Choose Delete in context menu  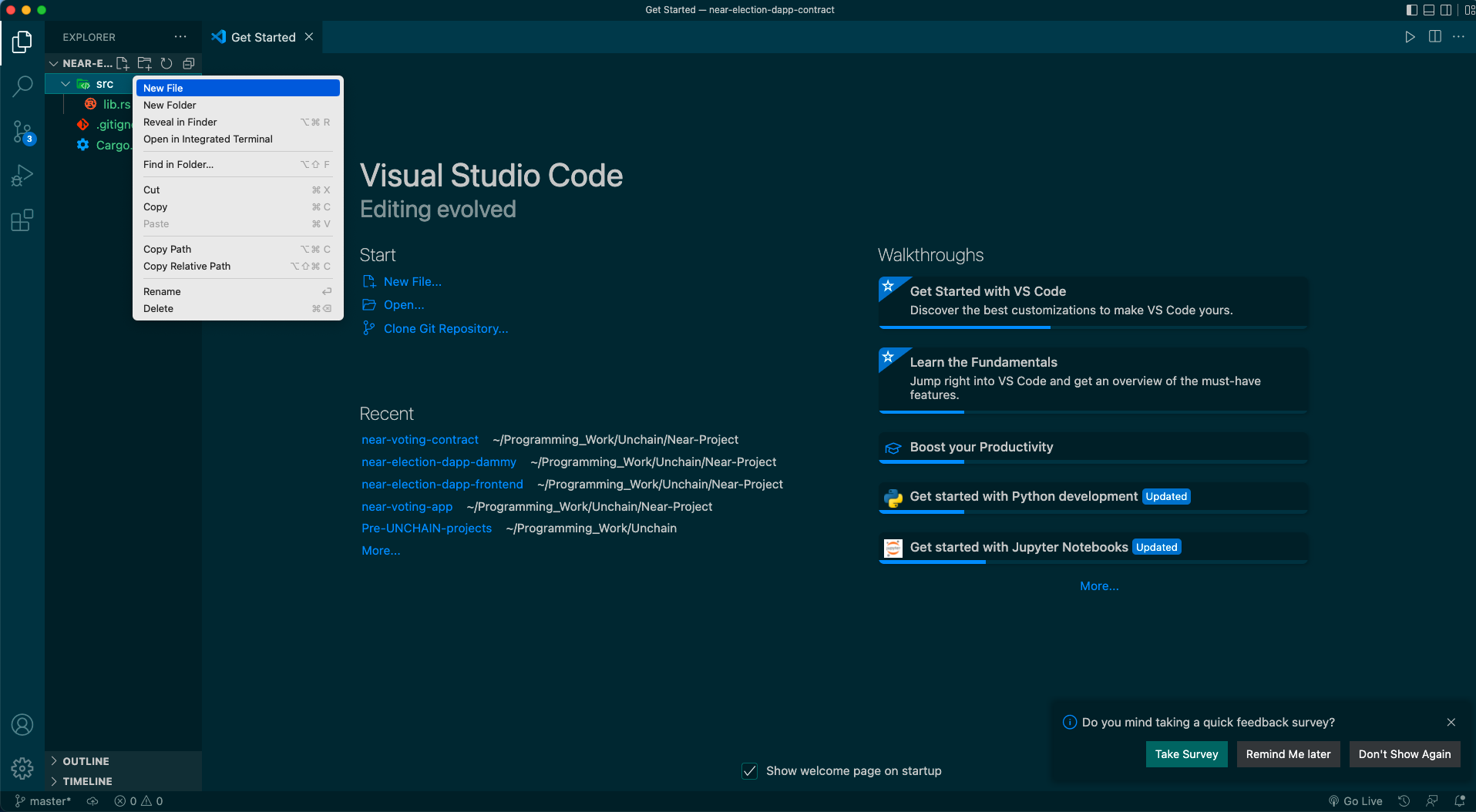(x=238, y=308)
